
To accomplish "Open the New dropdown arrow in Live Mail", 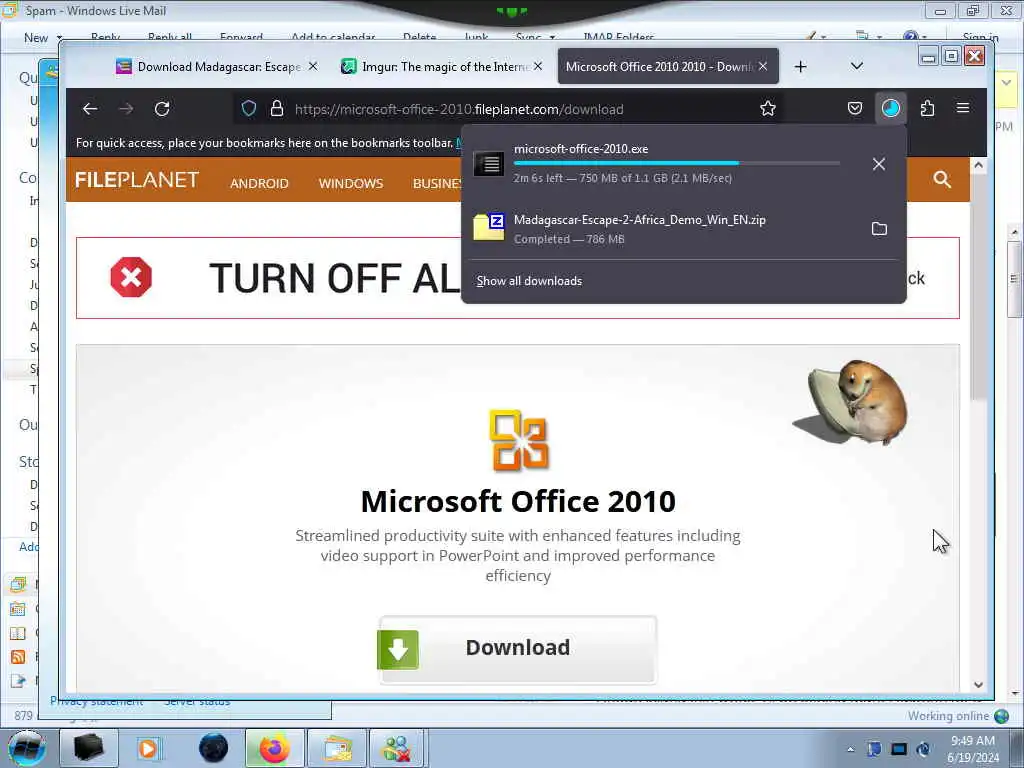I will [x=59, y=38].
